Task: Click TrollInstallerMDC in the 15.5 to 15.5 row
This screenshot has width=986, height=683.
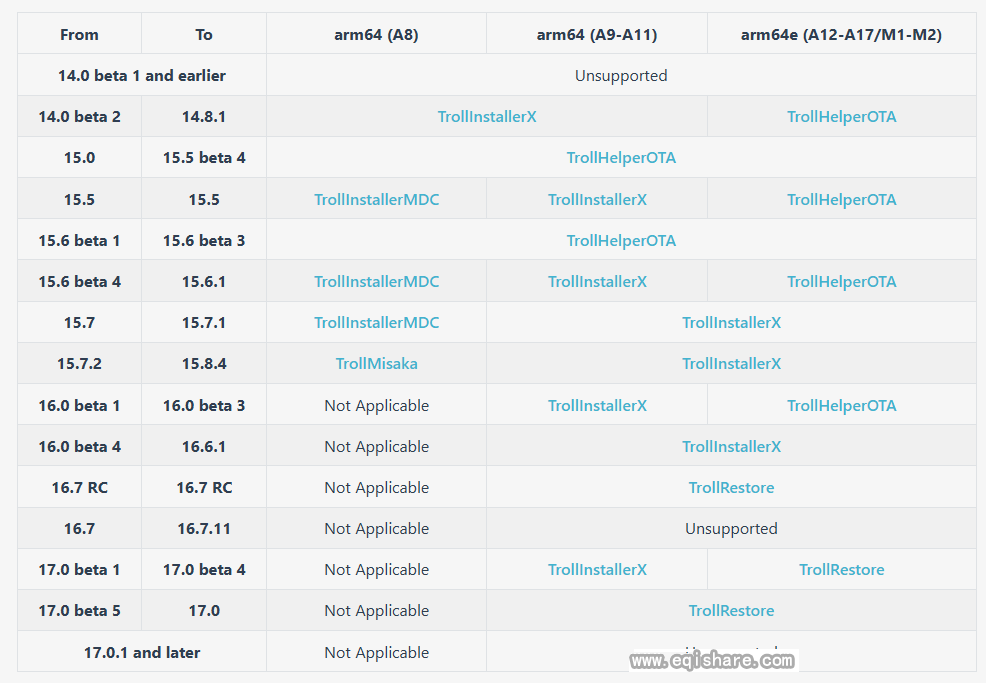Action: (376, 200)
